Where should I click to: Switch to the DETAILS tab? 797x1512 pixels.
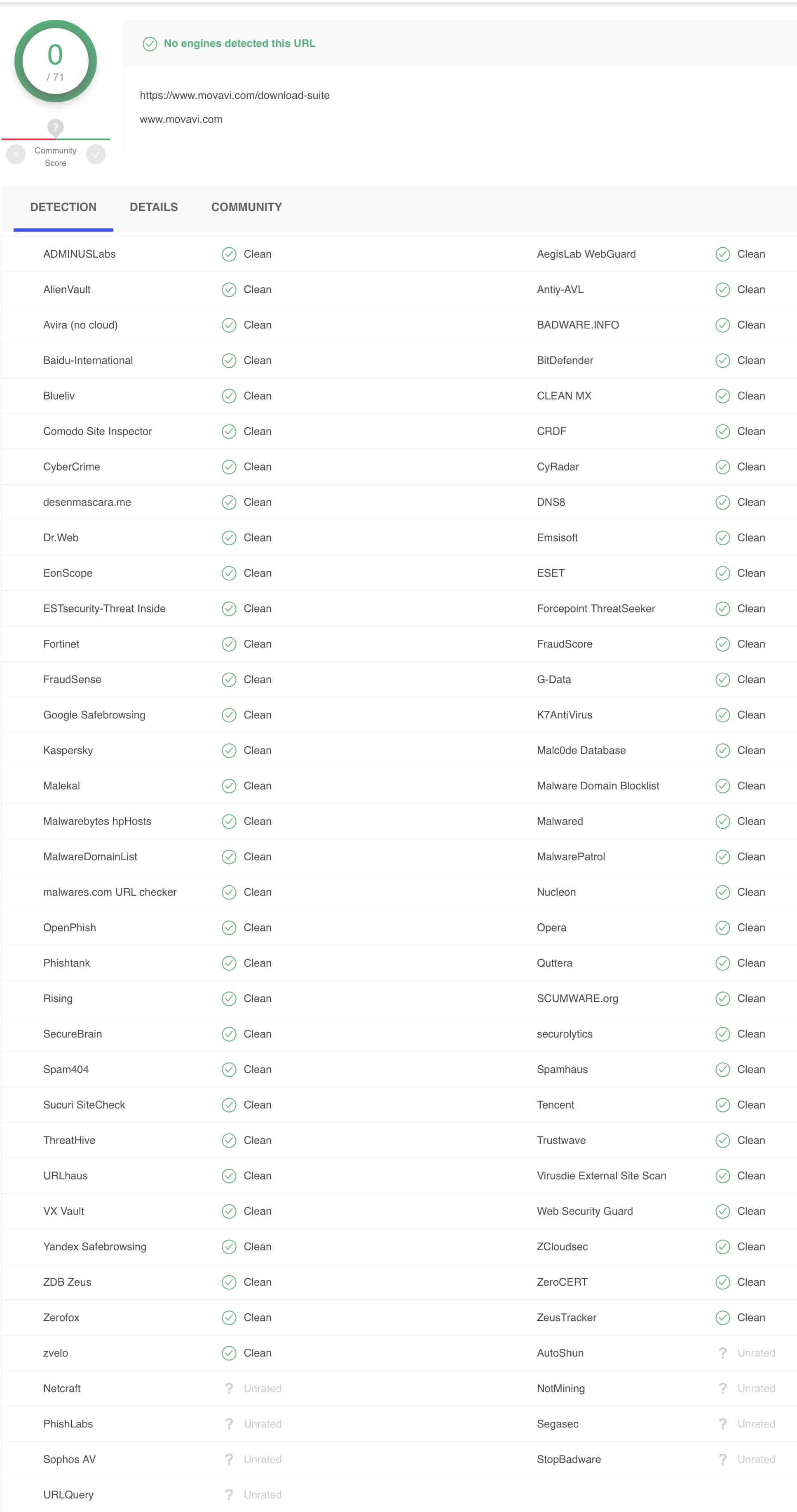pos(154,207)
